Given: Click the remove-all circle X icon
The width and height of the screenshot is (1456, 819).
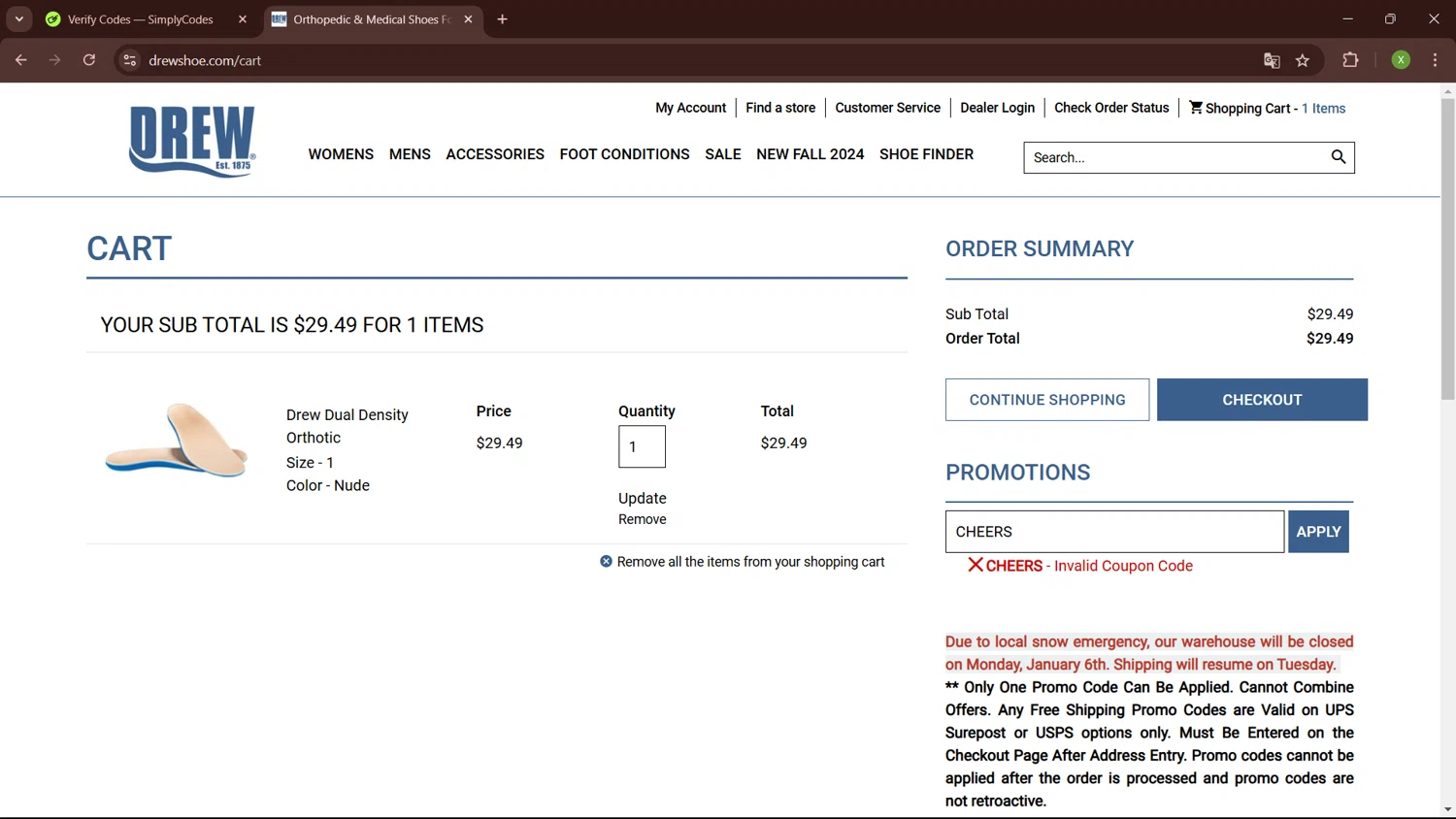Looking at the screenshot, I should coord(606,562).
